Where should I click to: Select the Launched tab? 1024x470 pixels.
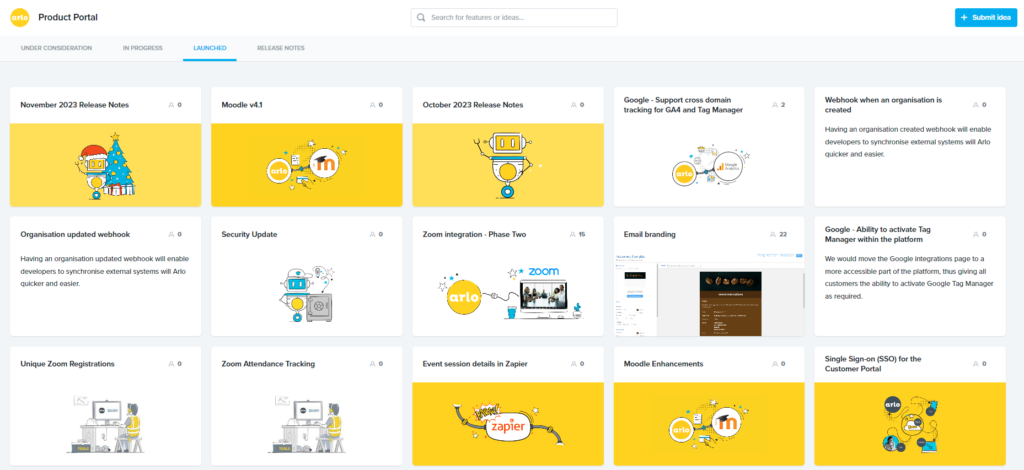210,48
